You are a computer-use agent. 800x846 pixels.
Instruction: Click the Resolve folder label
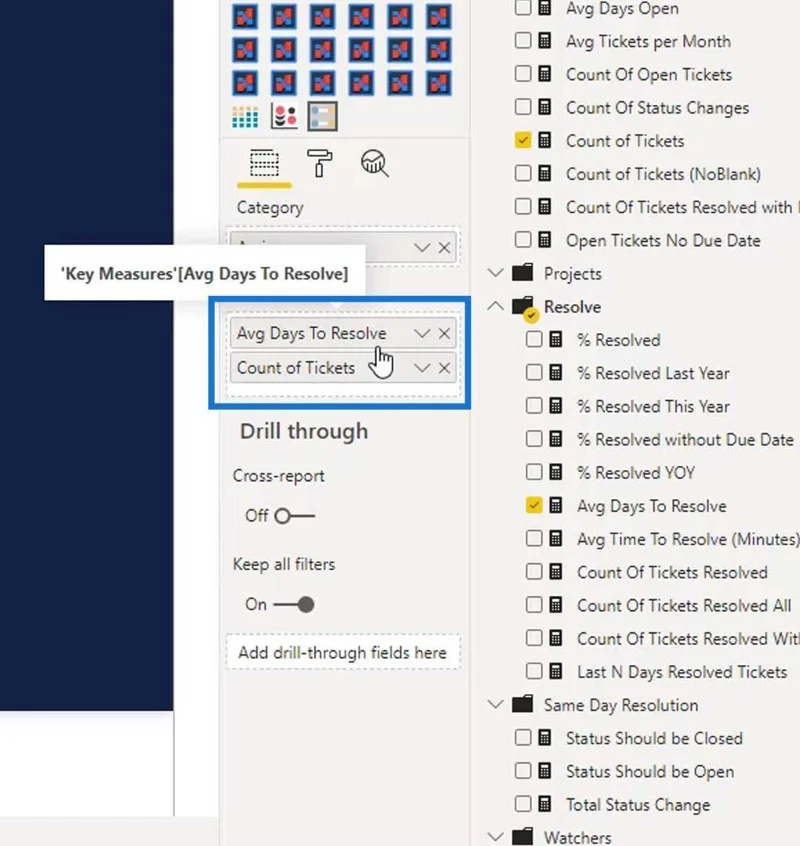pos(572,307)
